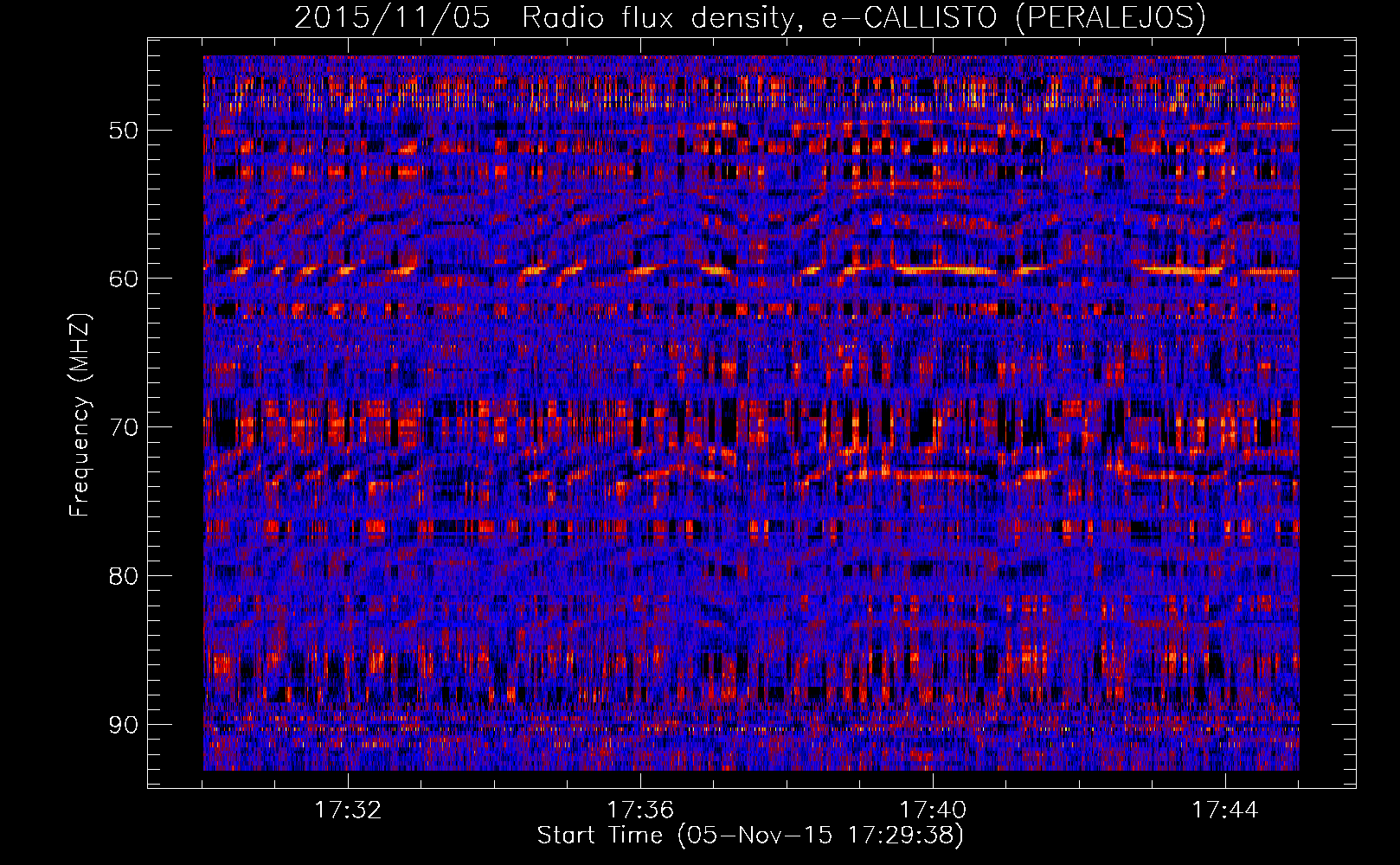
Task: Select the plot title containing e-CALLISTO (PERALEJOS)
Action: (749, 17)
